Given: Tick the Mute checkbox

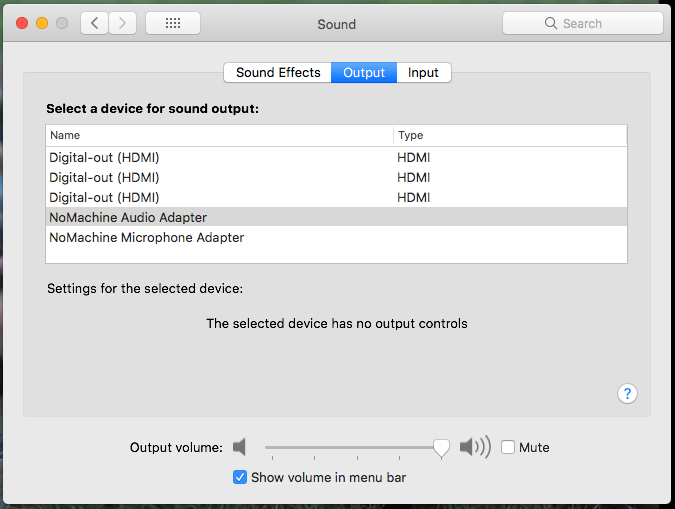Looking at the screenshot, I should click(508, 447).
